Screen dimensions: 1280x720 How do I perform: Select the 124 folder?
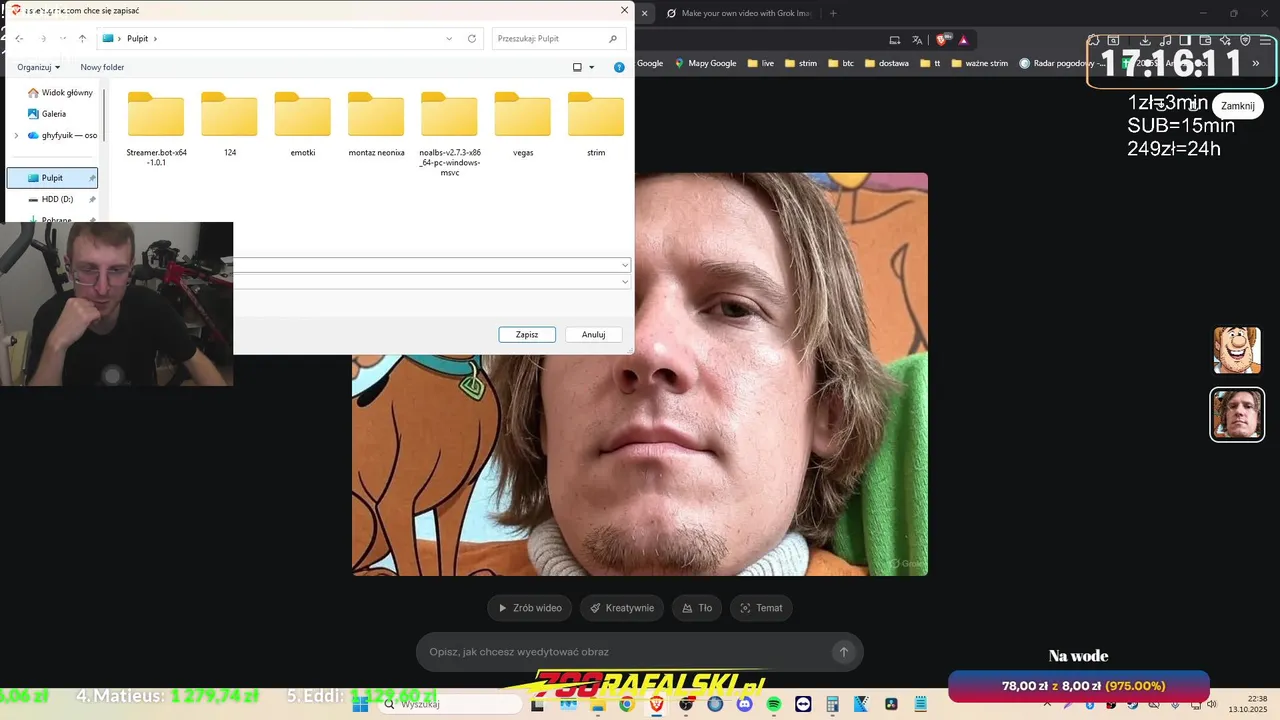click(x=229, y=124)
